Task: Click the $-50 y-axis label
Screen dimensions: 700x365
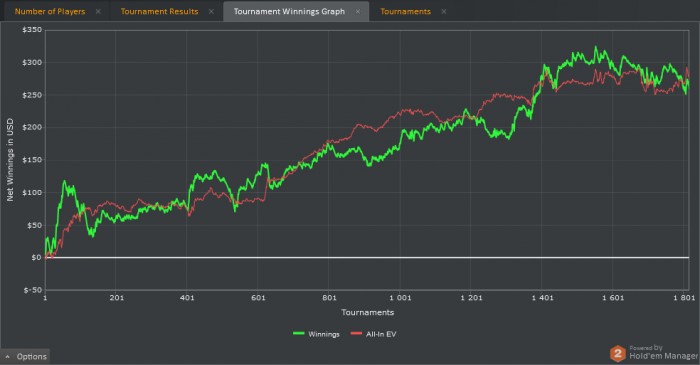Action: 33,290
